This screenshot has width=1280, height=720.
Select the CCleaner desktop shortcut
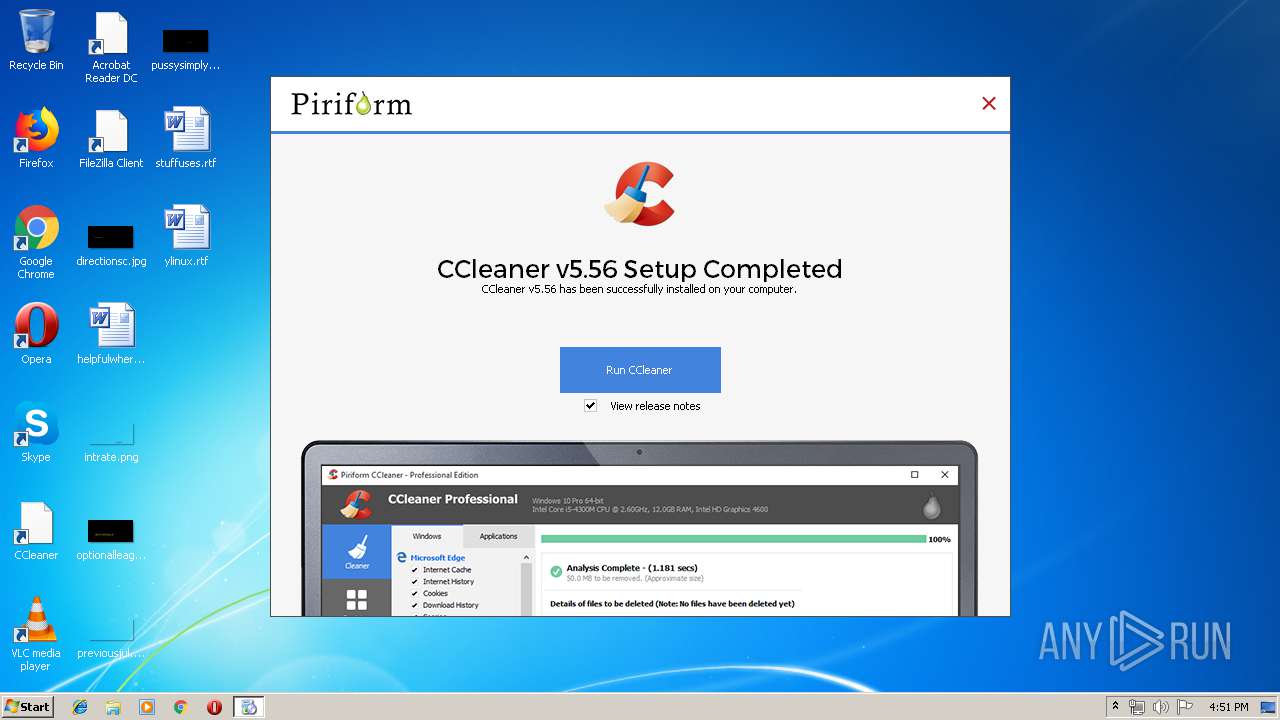pyautogui.click(x=36, y=530)
